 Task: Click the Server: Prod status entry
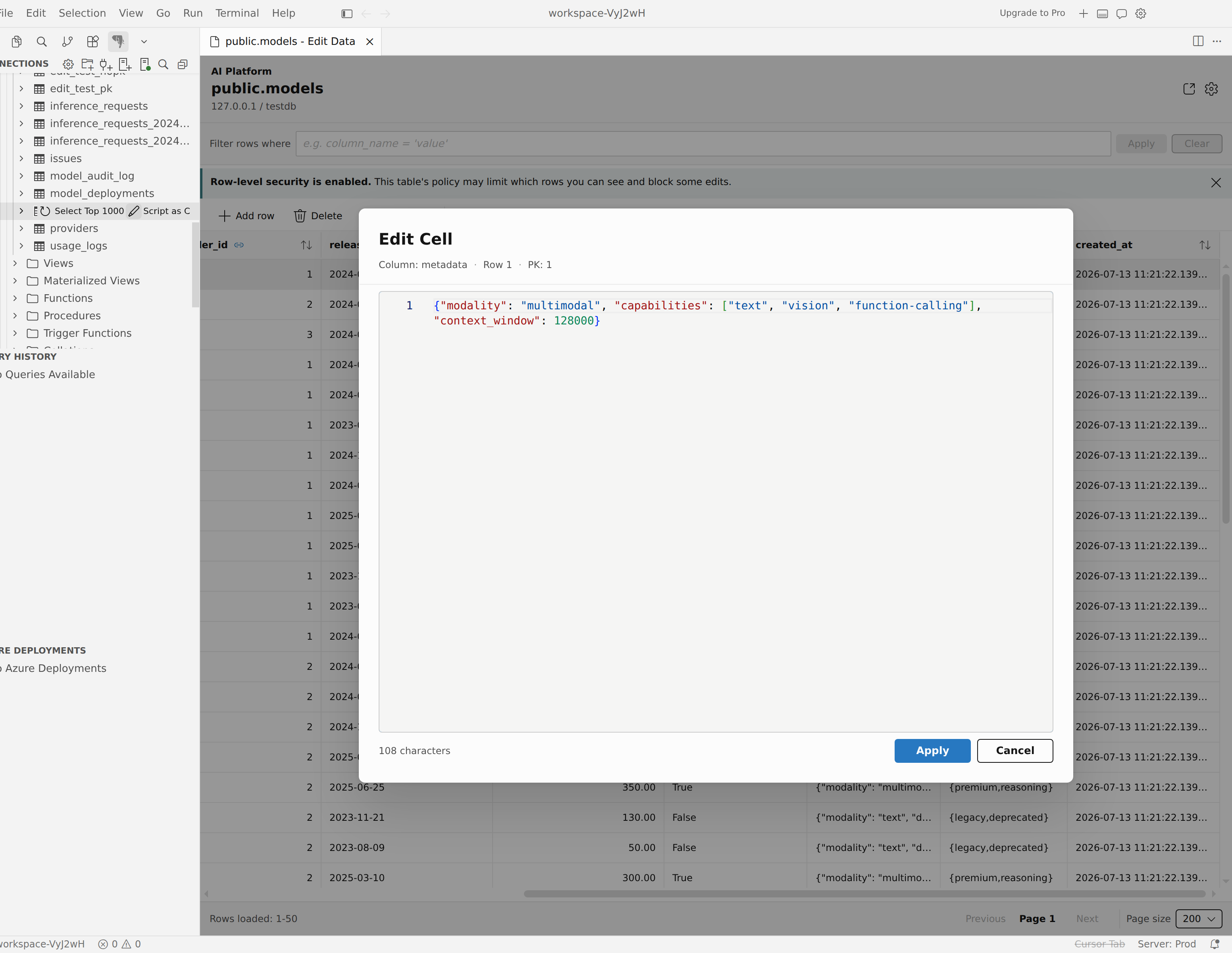point(1166,944)
